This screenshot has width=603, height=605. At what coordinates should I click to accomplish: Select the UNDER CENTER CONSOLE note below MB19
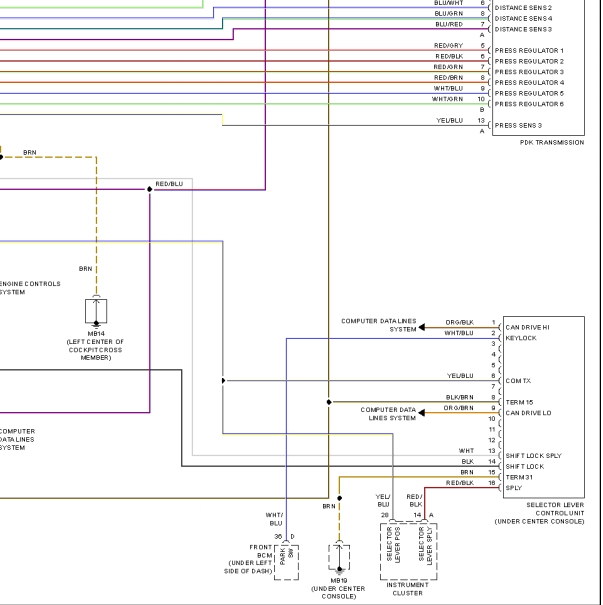point(338,593)
